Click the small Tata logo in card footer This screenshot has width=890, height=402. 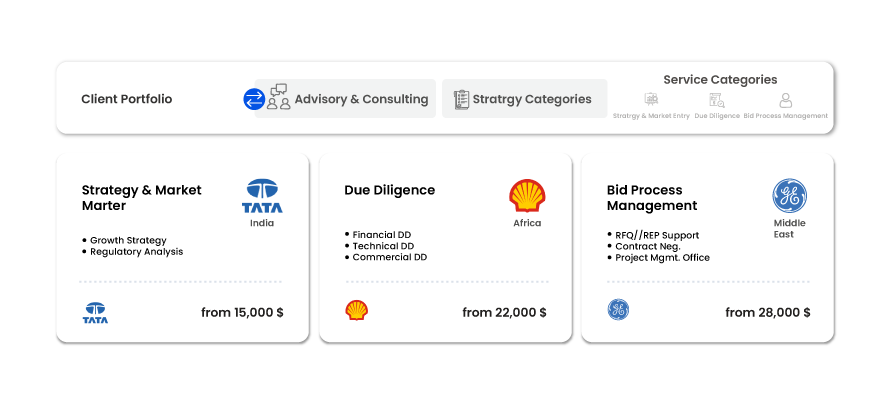[95, 312]
